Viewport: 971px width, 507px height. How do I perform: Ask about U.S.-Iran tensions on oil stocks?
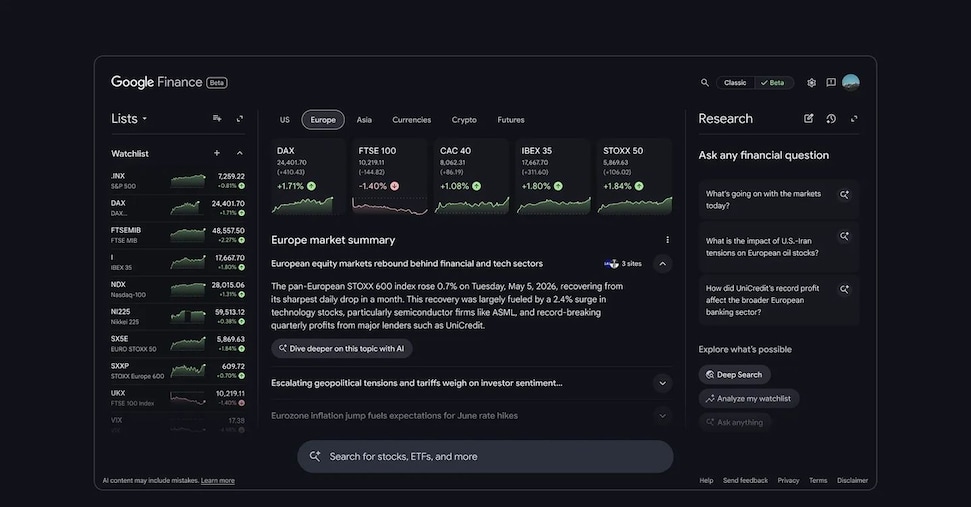click(778, 246)
